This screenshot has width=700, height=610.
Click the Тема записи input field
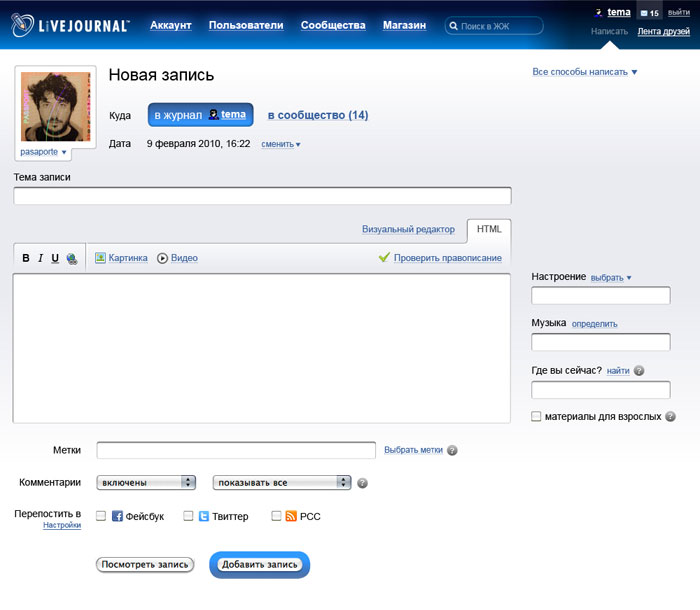[x=262, y=196]
